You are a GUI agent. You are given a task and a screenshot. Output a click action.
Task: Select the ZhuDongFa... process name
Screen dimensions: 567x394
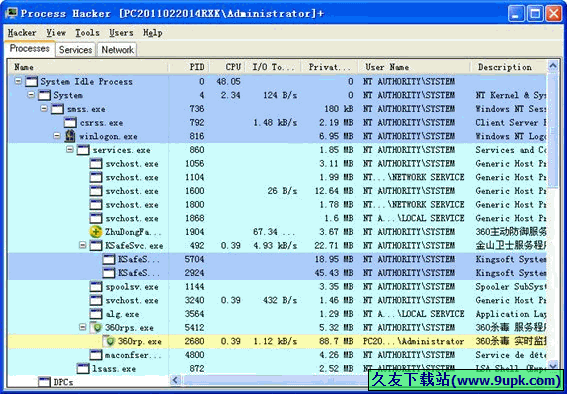133,232
